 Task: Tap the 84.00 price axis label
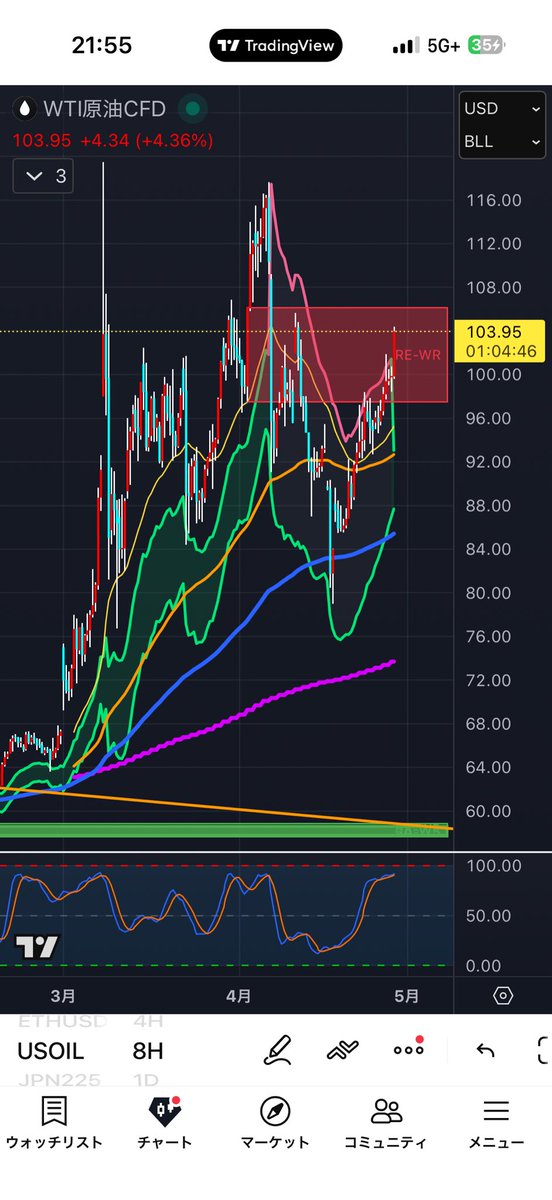[489, 549]
